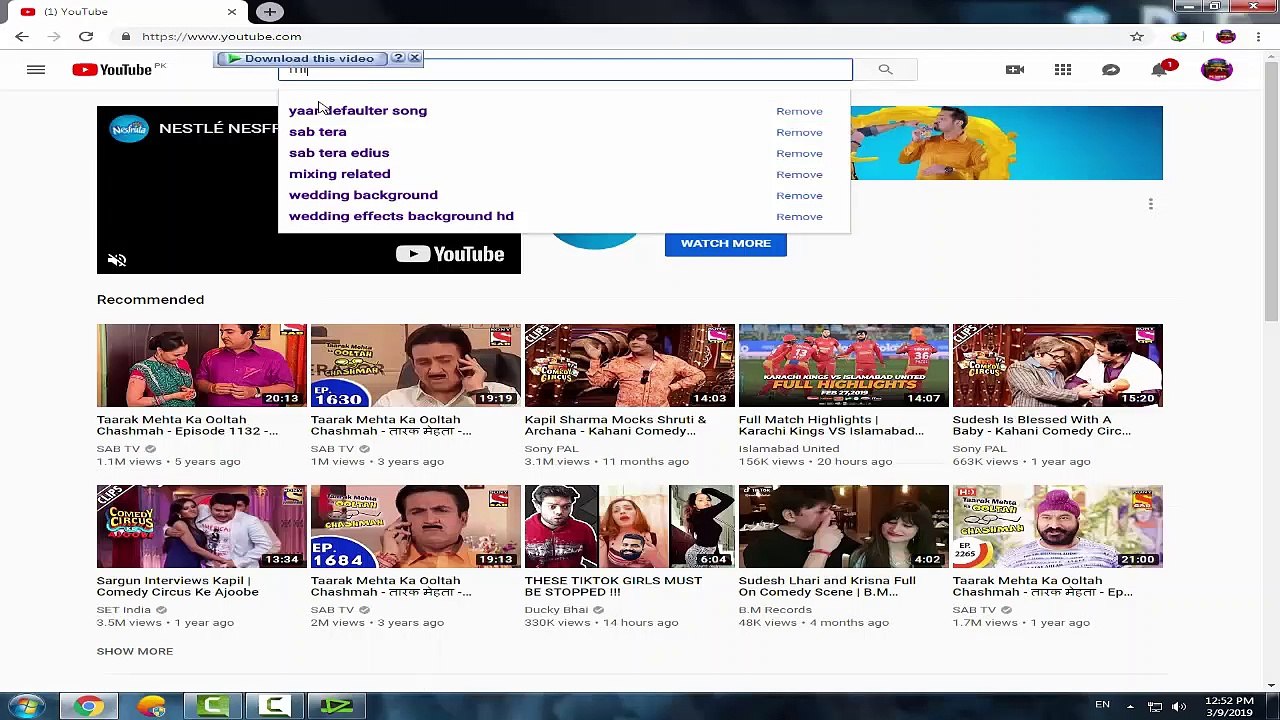Show hidden system tray icons
Viewport: 1280px width, 720px height.
click(1130, 707)
